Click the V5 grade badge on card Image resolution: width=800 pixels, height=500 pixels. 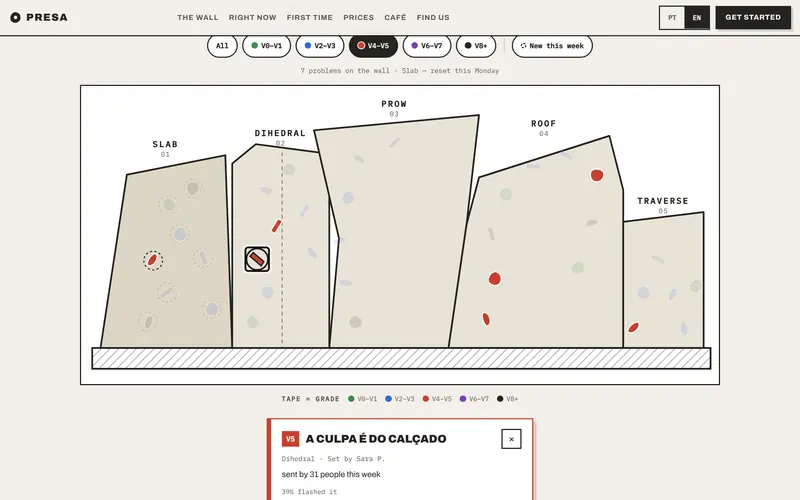pyautogui.click(x=290, y=439)
